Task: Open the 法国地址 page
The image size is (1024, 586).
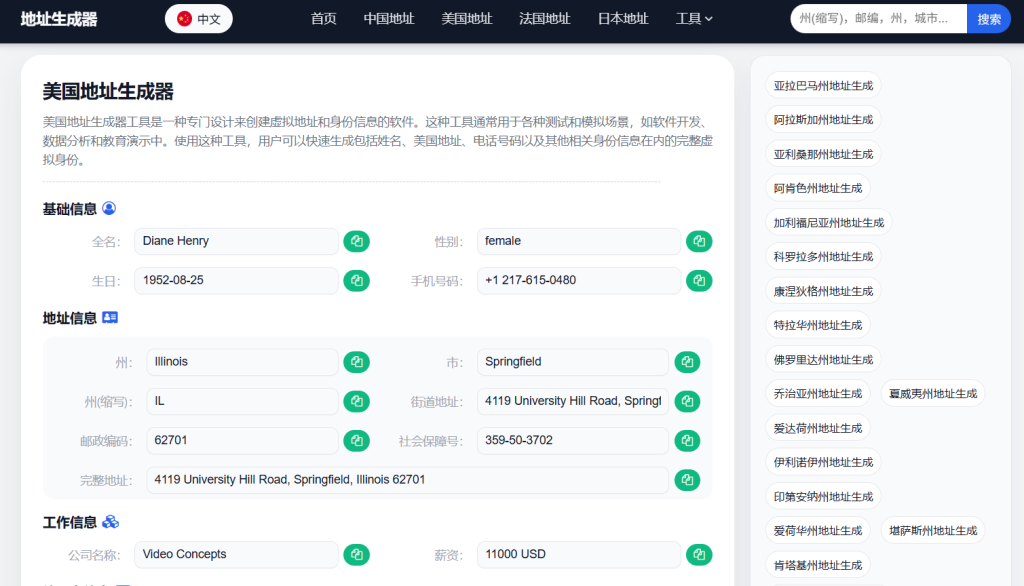Action: click(544, 18)
